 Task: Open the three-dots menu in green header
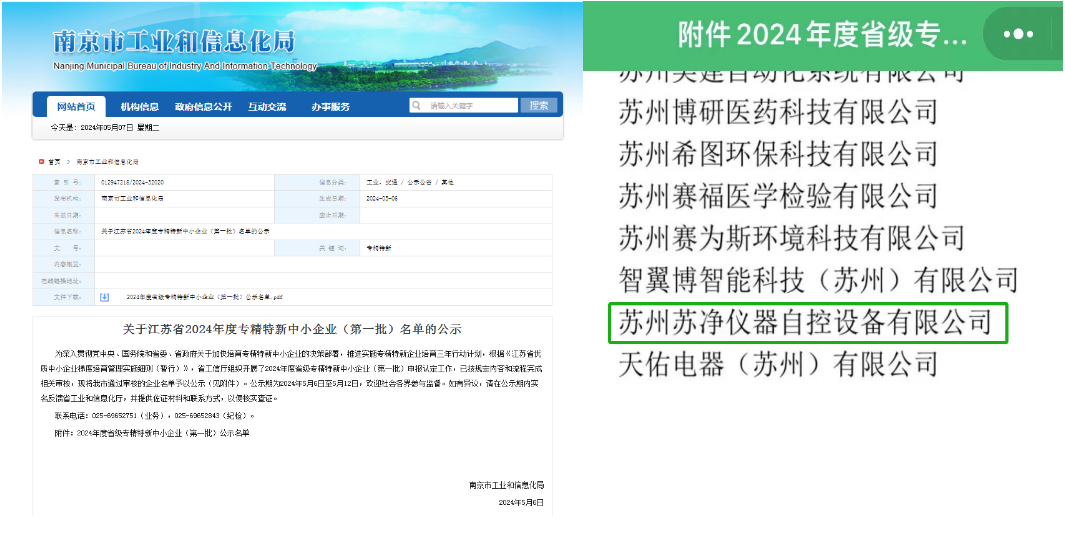[x=1018, y=34]
